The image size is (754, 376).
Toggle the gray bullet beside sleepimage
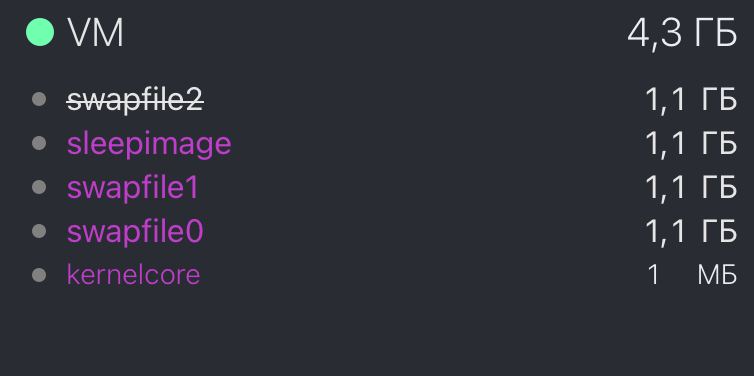point(39,143)
